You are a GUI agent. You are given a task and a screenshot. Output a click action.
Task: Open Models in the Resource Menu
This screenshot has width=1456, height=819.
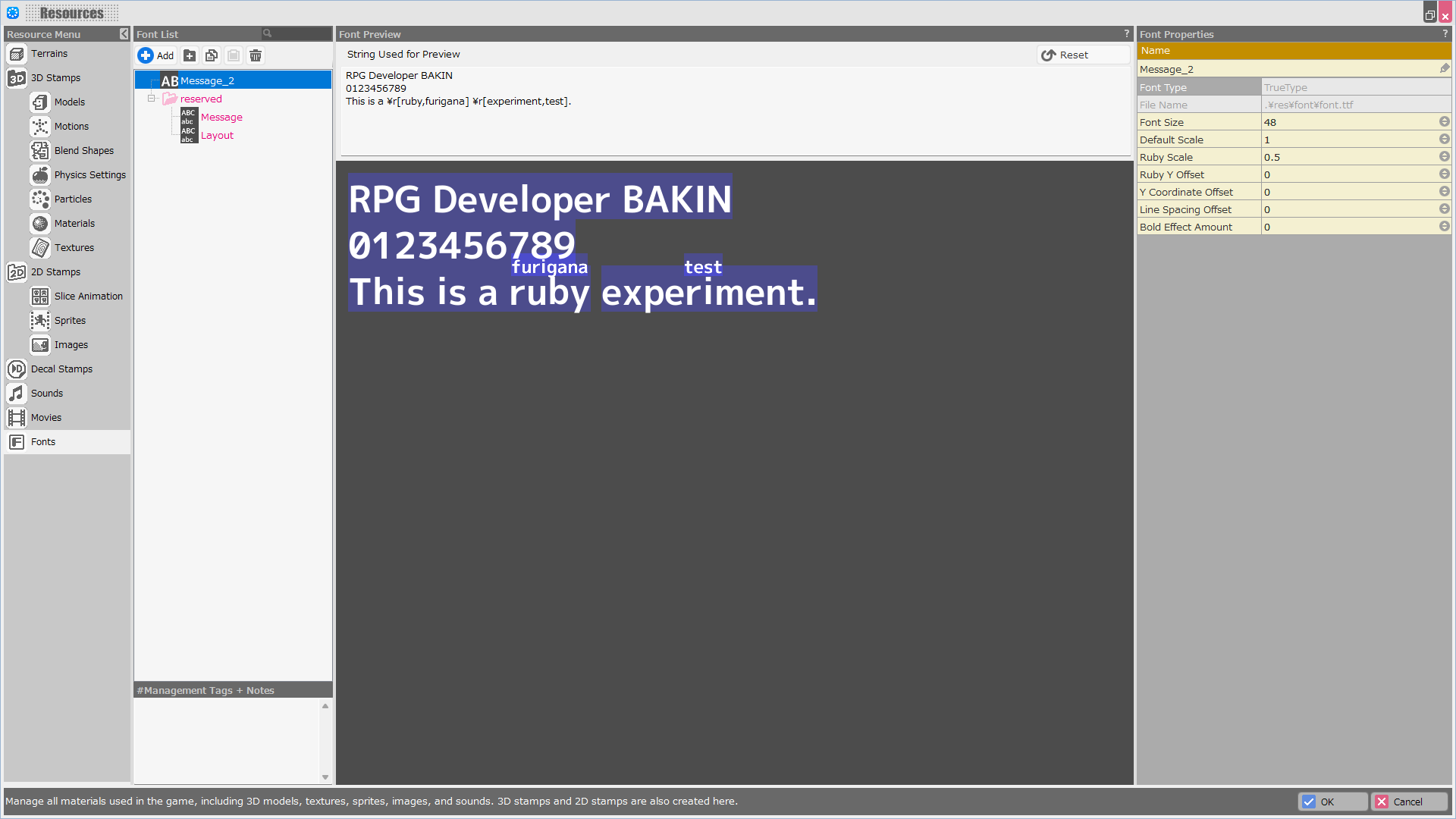(69, 102)
